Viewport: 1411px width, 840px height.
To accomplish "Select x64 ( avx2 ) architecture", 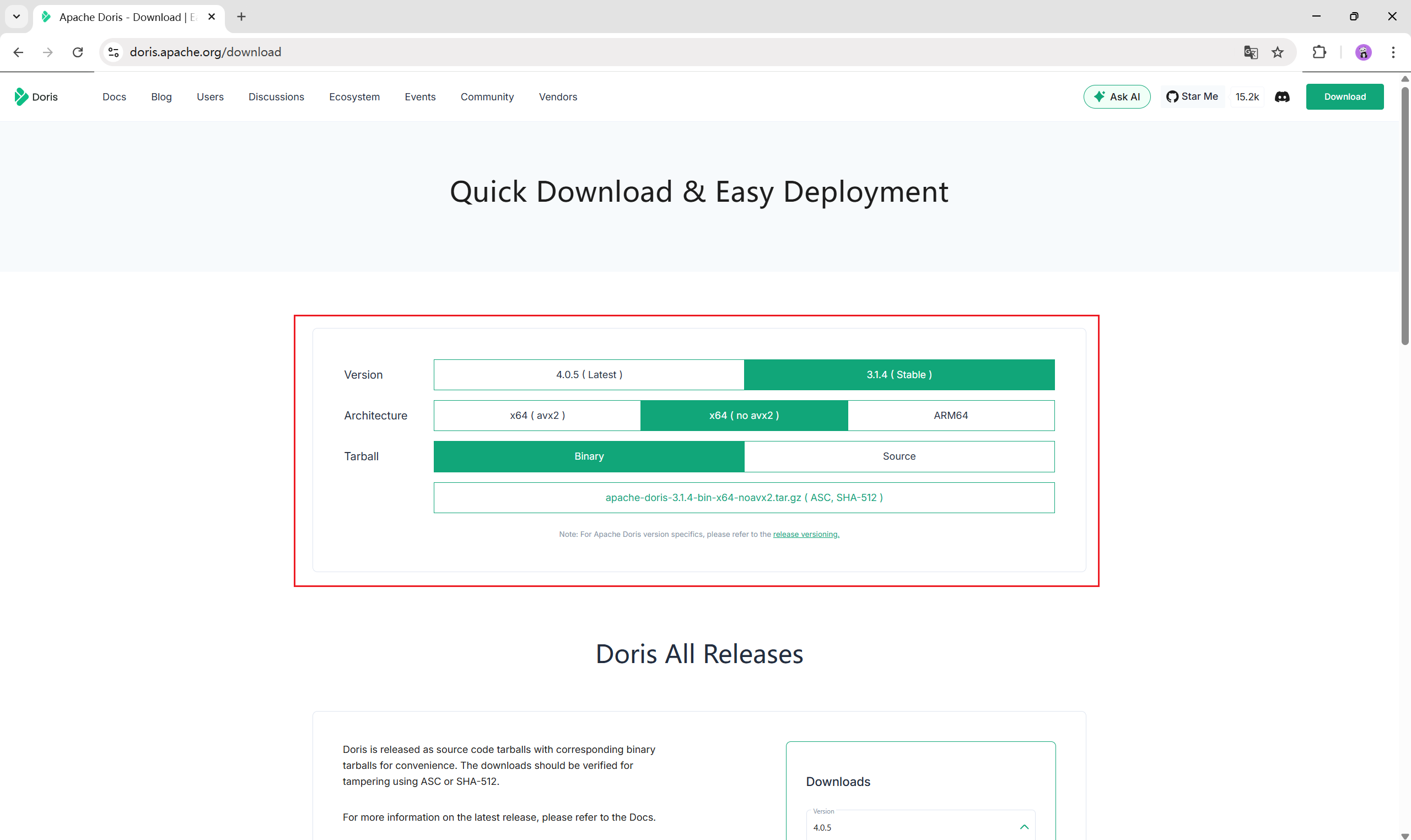I will [537, 416].
